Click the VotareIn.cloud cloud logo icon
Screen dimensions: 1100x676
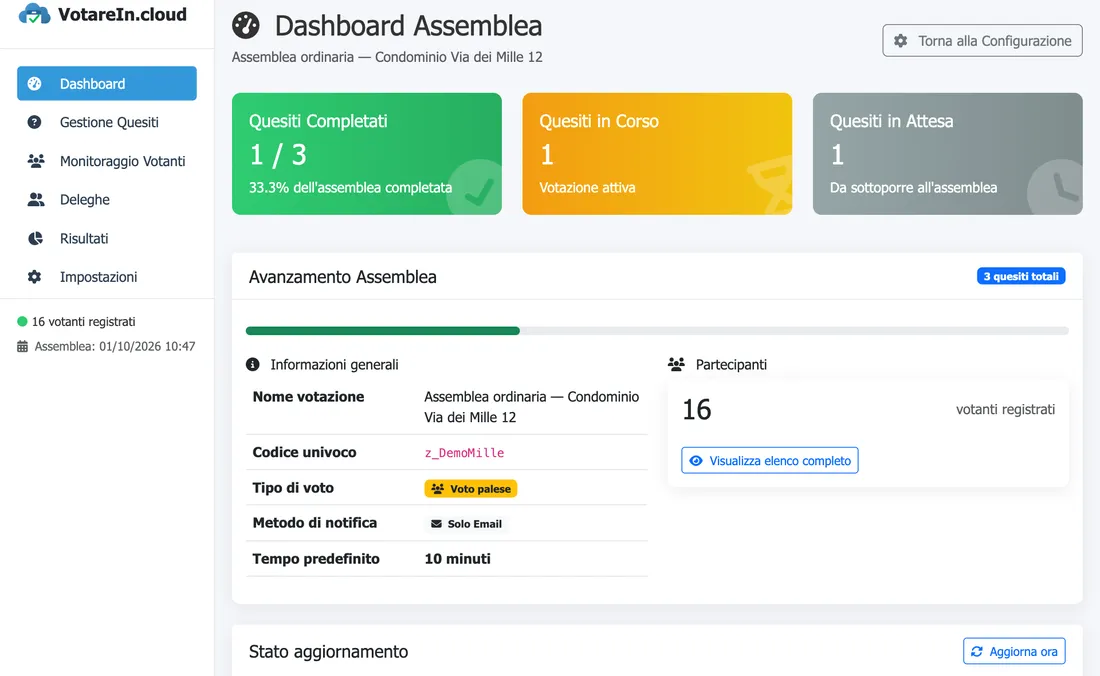tap(34, 13)
